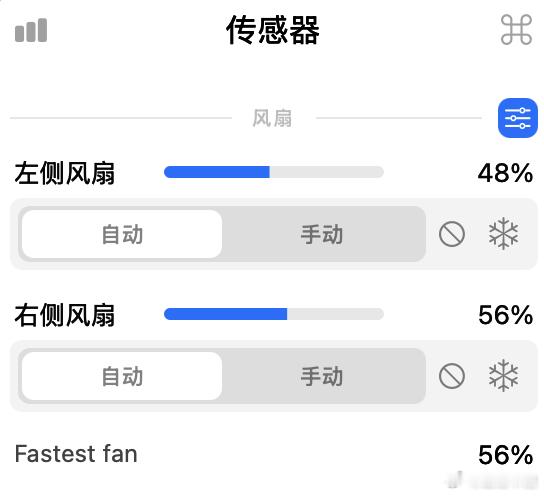Click the 左侧风扇 speed bar
This screenshot has height=496, width=544.
pyautogui.click(x=274, y=172)
